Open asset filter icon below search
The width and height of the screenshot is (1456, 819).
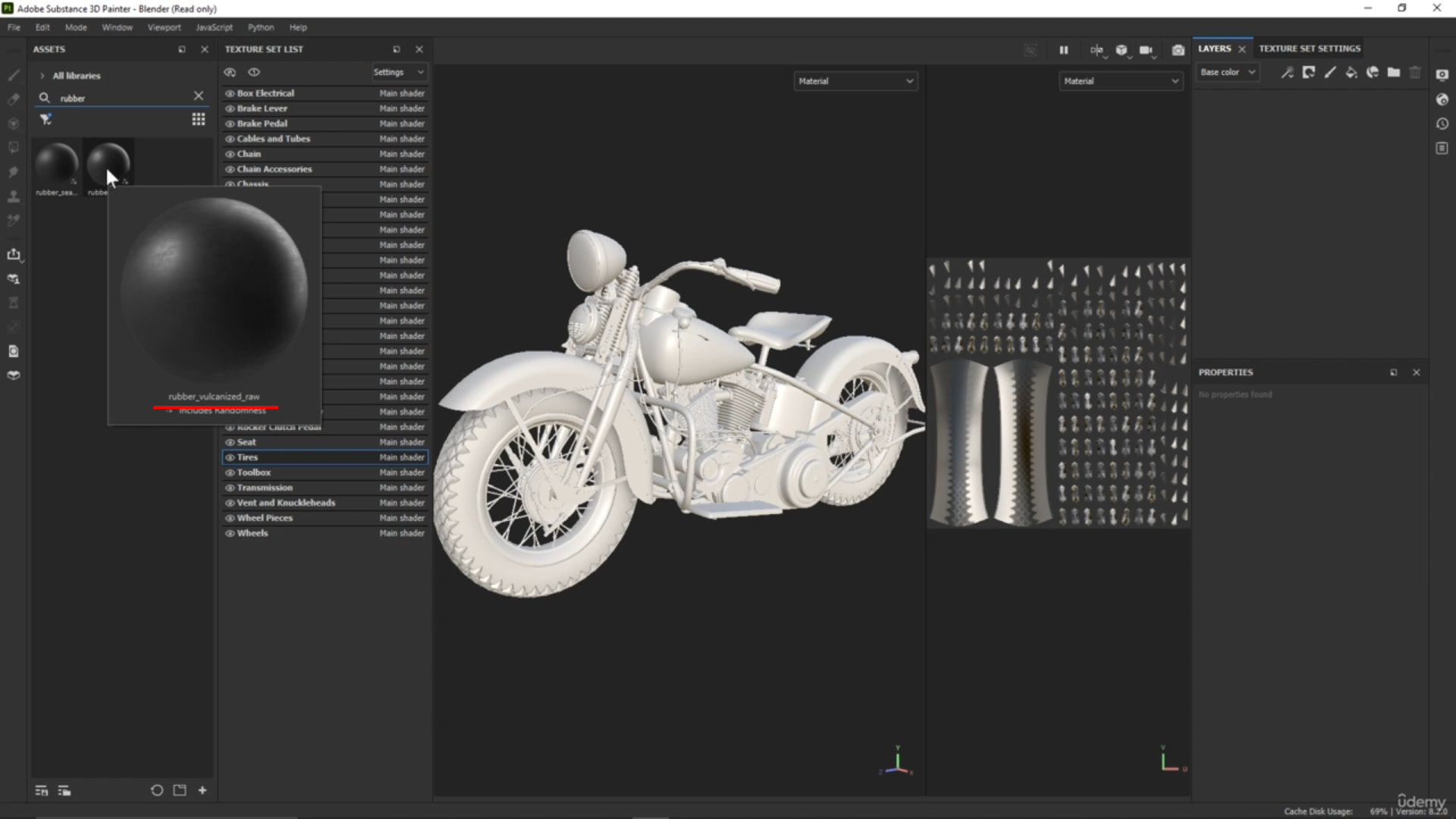click(x=45, y=119)
